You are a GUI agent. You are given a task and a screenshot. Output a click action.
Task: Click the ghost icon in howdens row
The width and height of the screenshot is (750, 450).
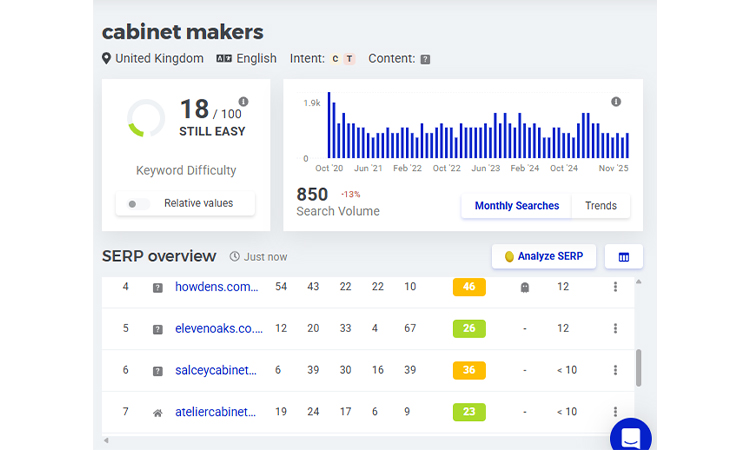525,287
